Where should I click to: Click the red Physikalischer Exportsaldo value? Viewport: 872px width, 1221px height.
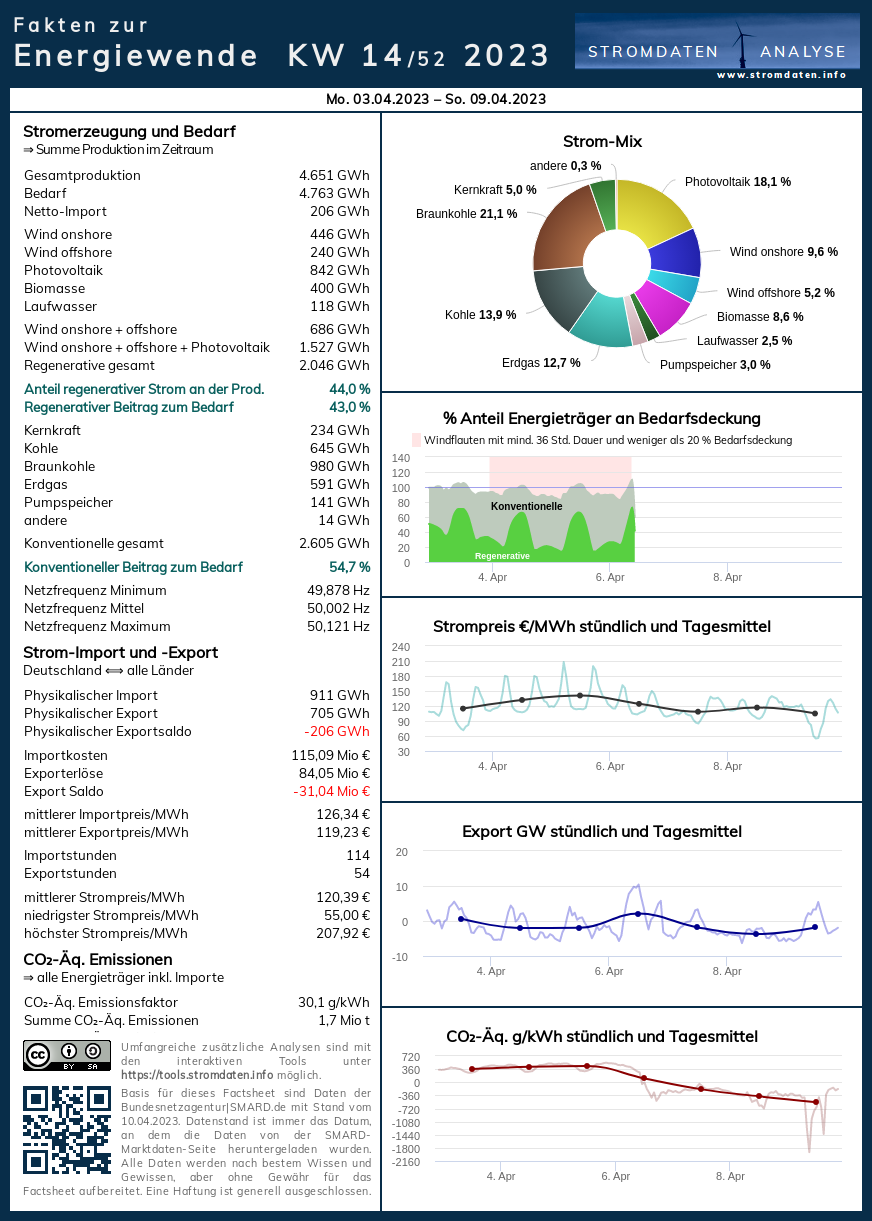coord(336,731)
